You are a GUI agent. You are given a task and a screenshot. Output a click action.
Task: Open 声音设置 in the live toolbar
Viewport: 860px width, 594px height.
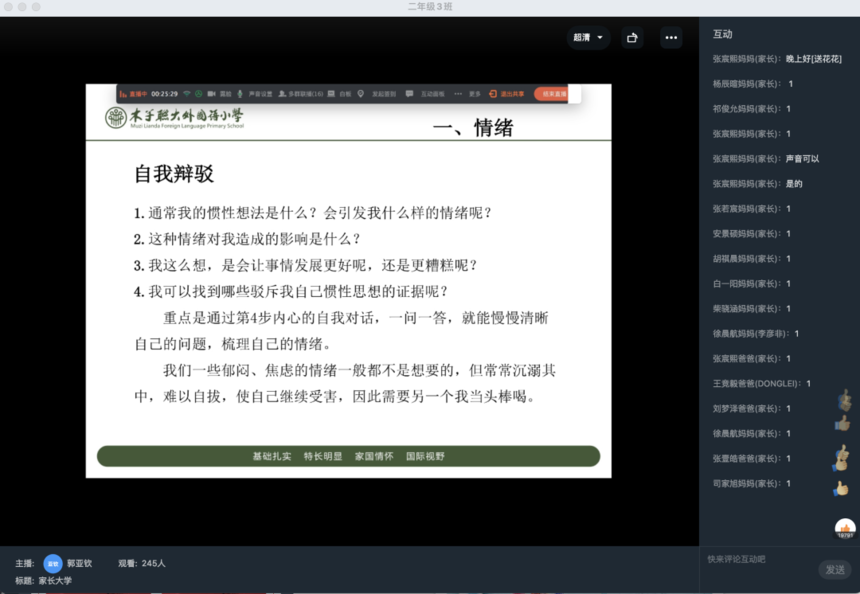pos(259,94)
